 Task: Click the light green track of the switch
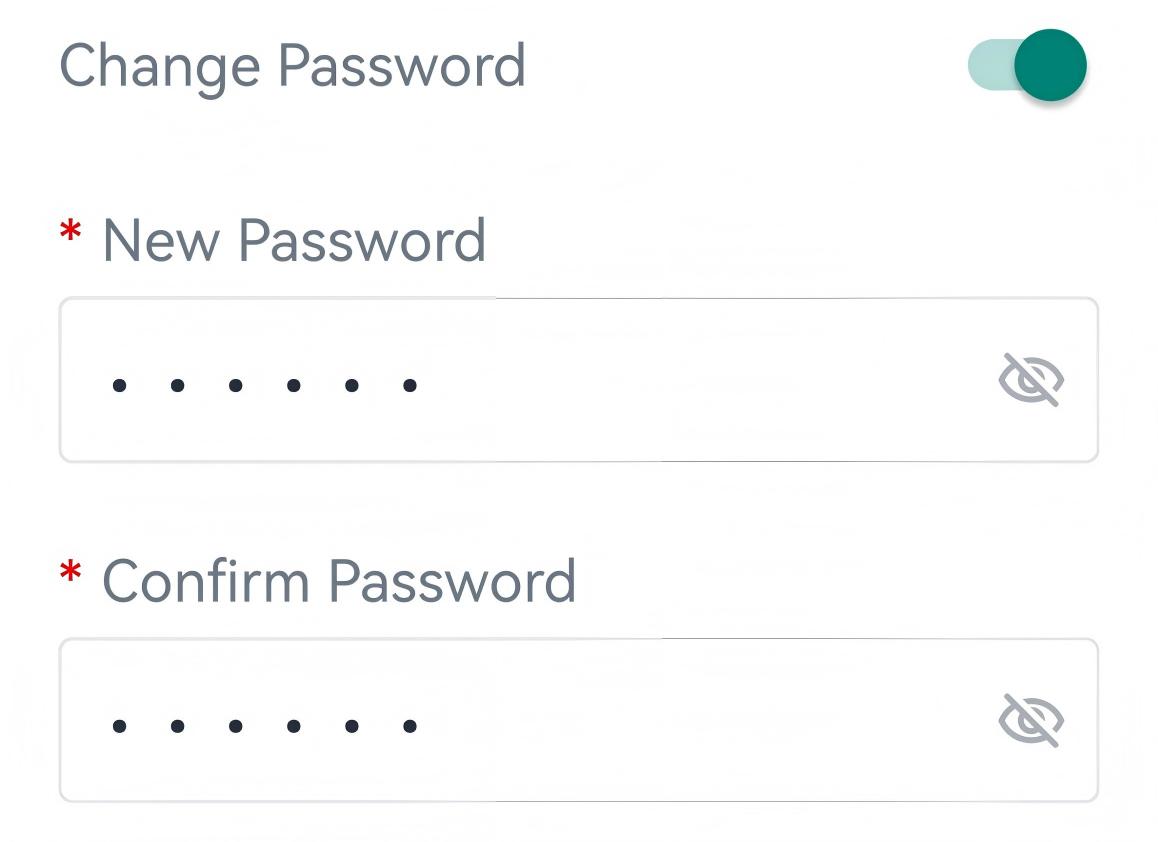(987, 67)
